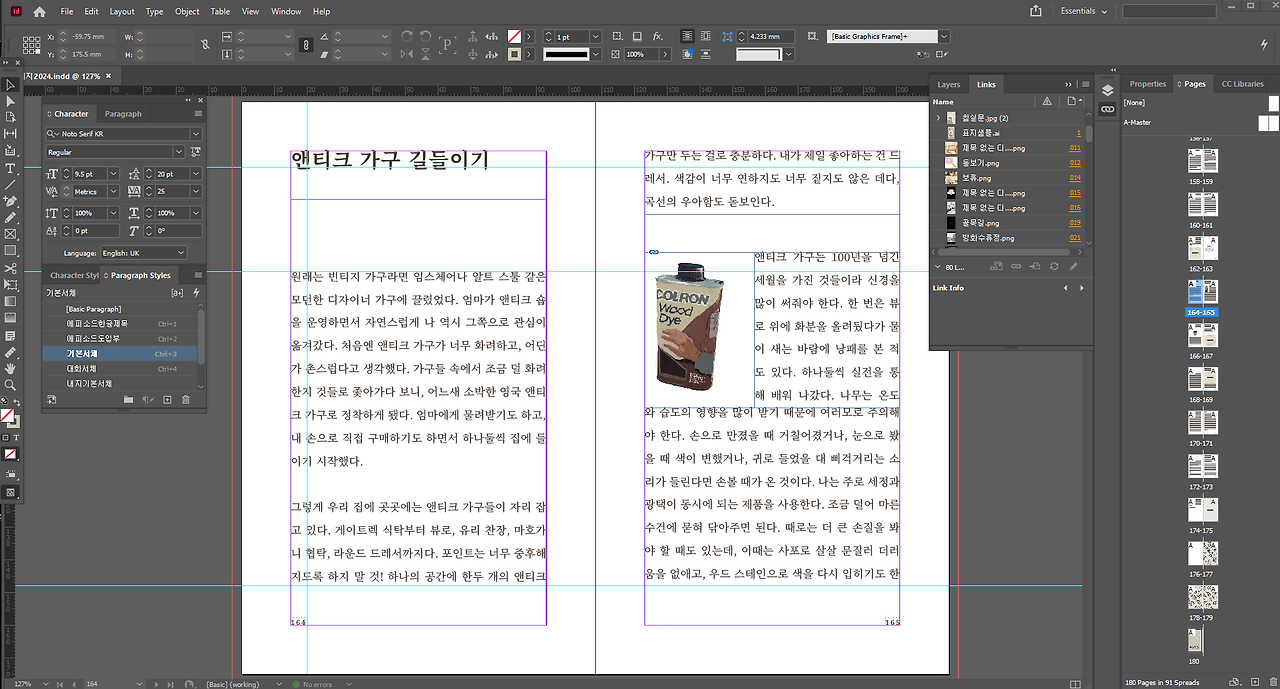Toggle constrain width and height proportions

coord(205,45)
